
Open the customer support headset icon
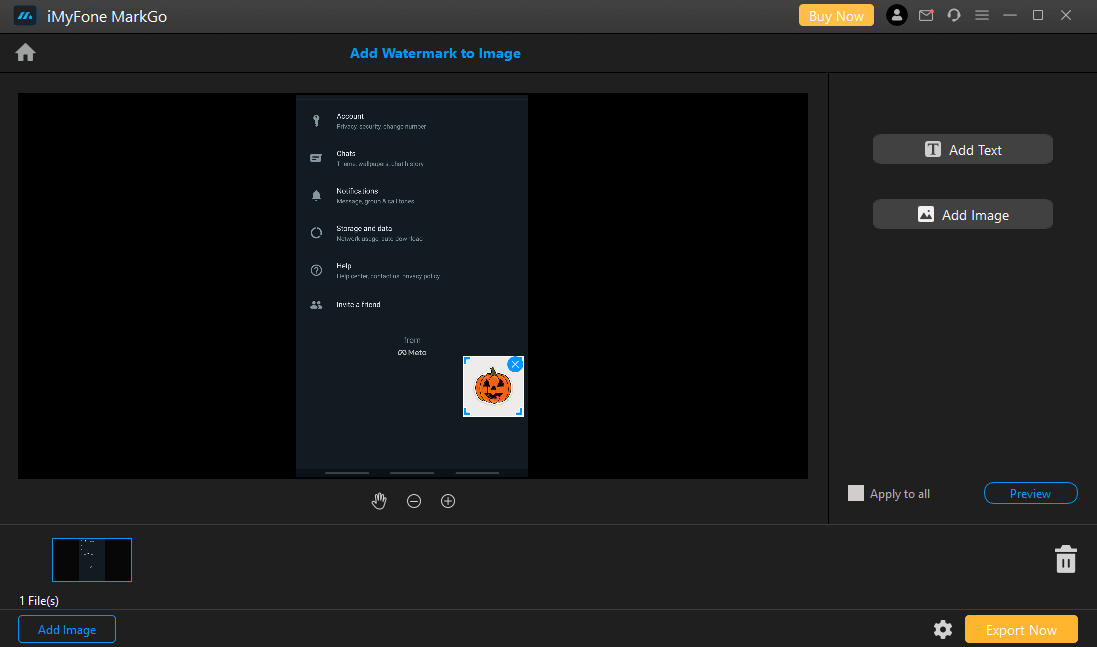click(954, 15)
